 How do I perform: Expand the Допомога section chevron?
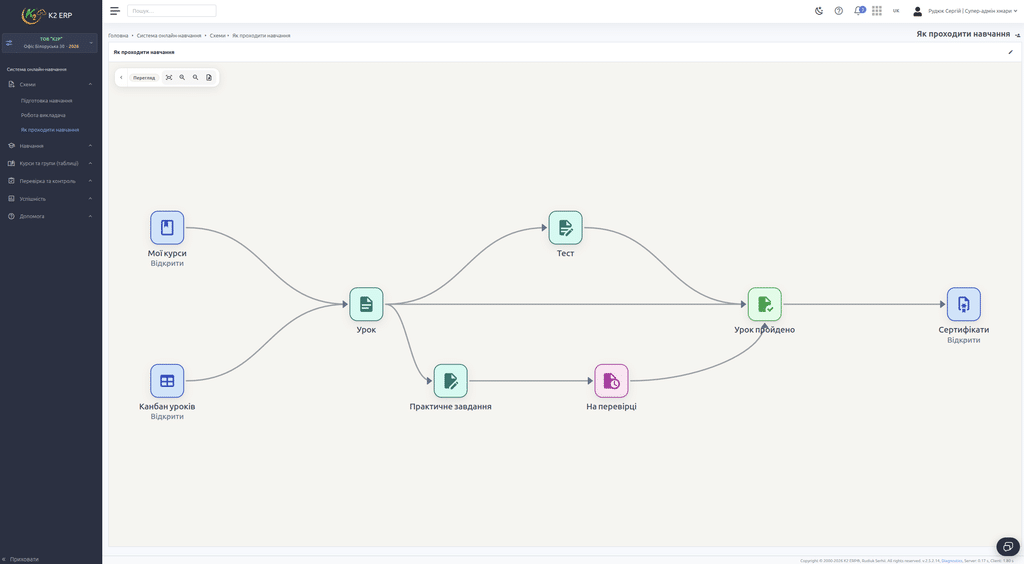point(90,216)
